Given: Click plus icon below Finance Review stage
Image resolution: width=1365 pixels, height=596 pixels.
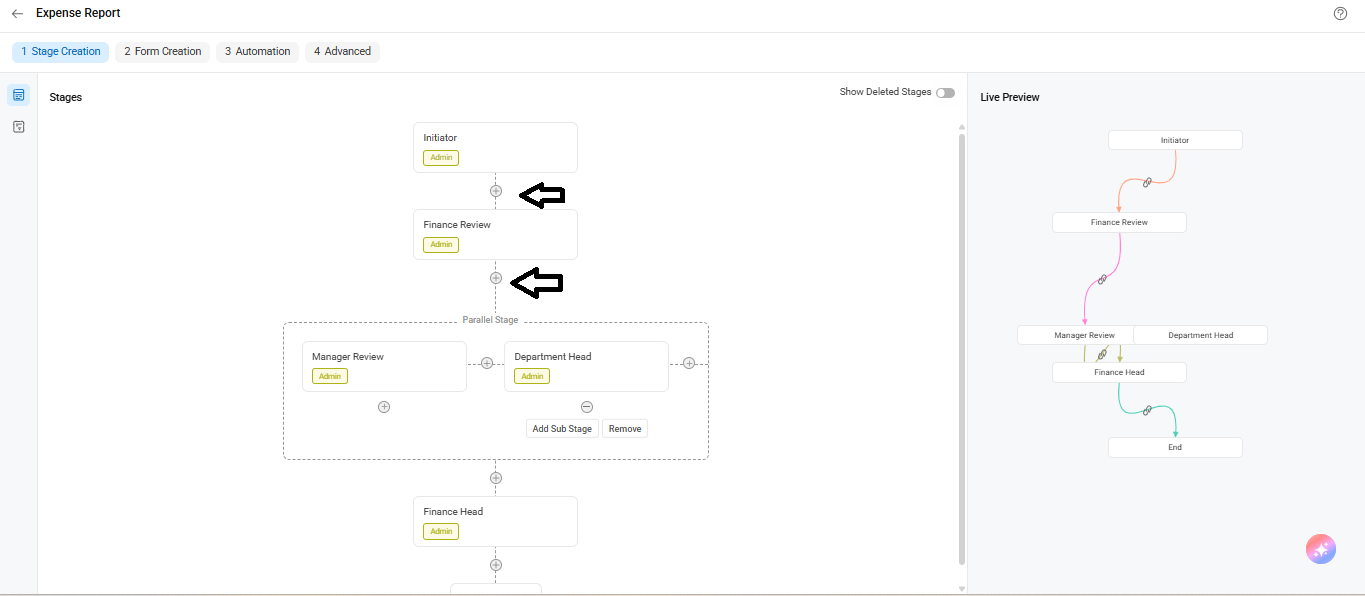Looking at the screenshot, I should pos(496,278).
